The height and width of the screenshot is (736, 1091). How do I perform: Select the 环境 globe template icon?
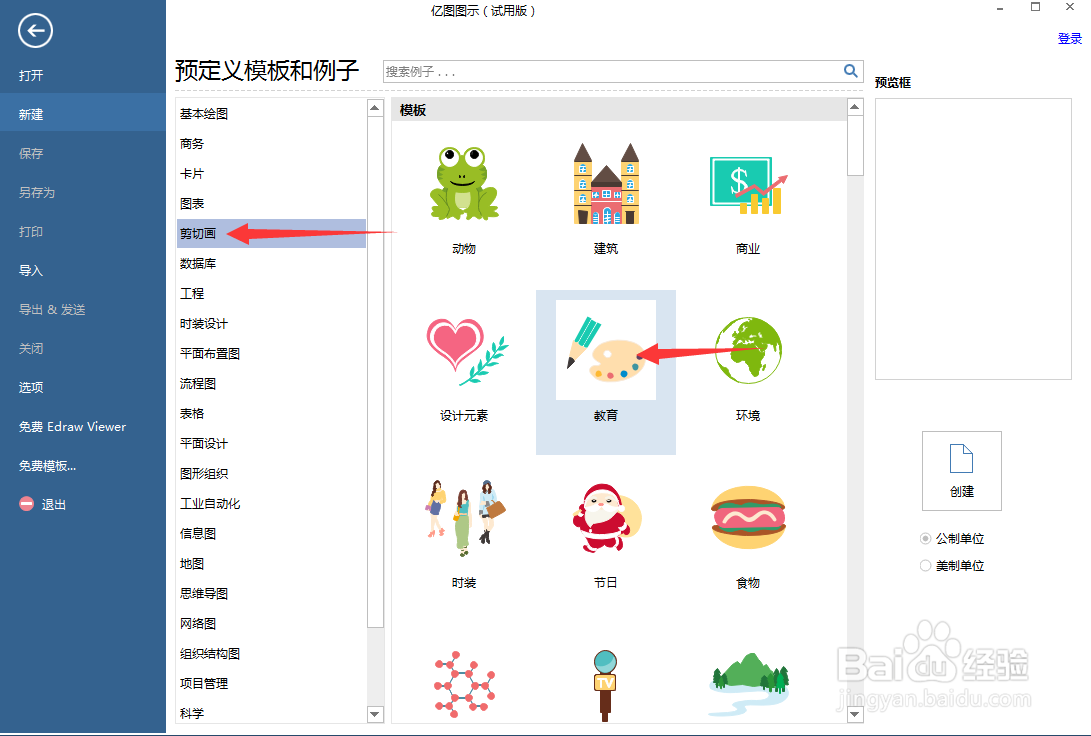[748, 350]
